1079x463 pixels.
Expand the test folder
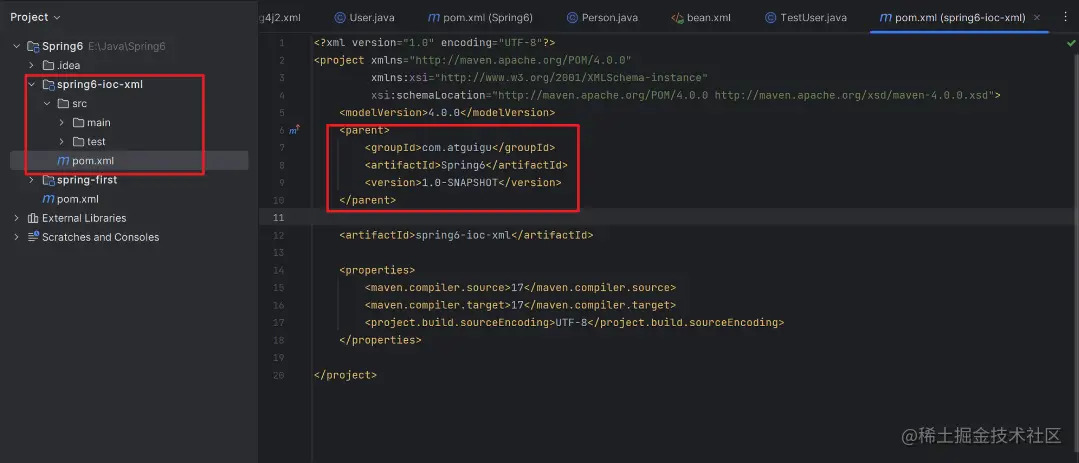[x=61, y=142]
